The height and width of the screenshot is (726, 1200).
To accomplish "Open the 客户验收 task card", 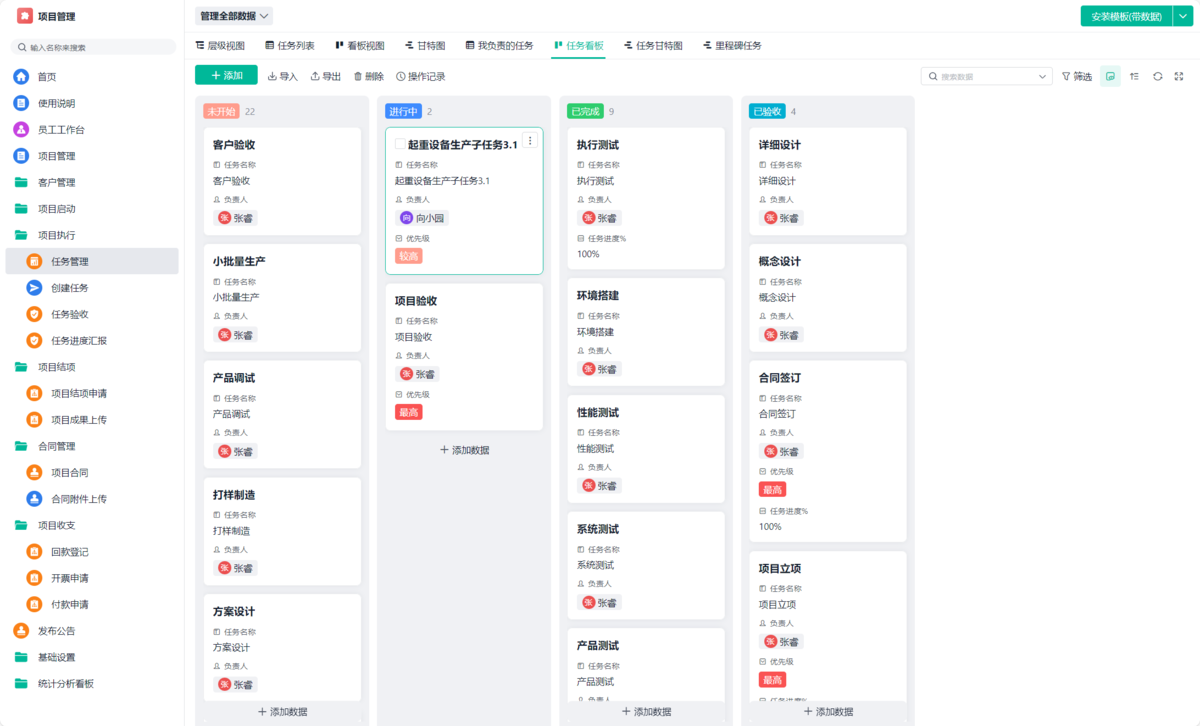I will [x=282, y=181].
